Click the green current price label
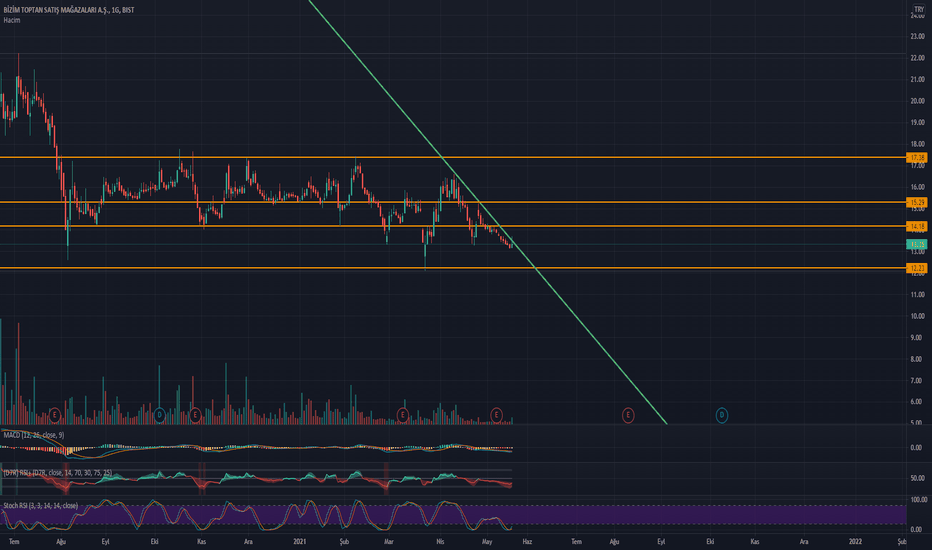 coord(917,244)
